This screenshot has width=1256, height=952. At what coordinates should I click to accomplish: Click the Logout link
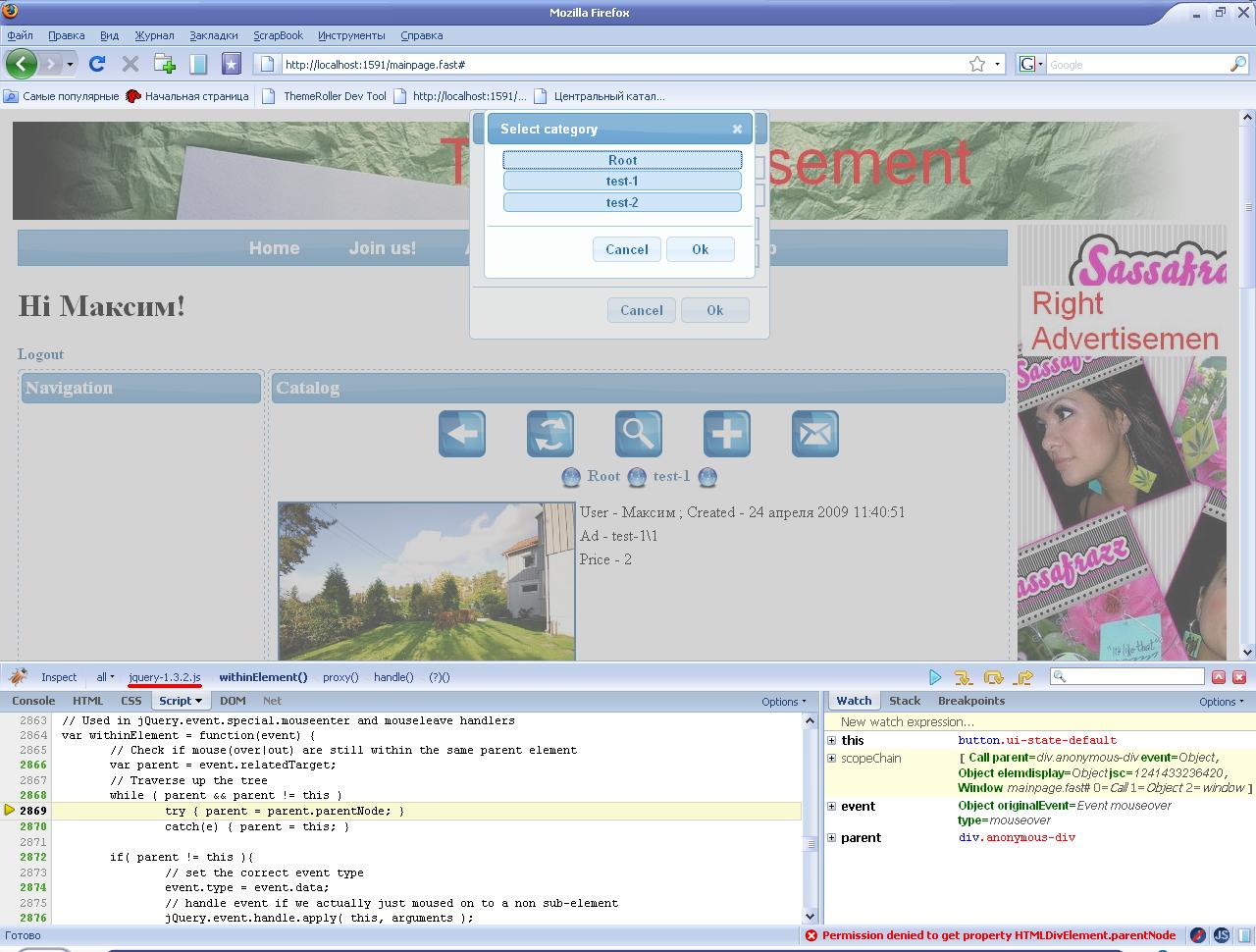[x=40, y=354]
